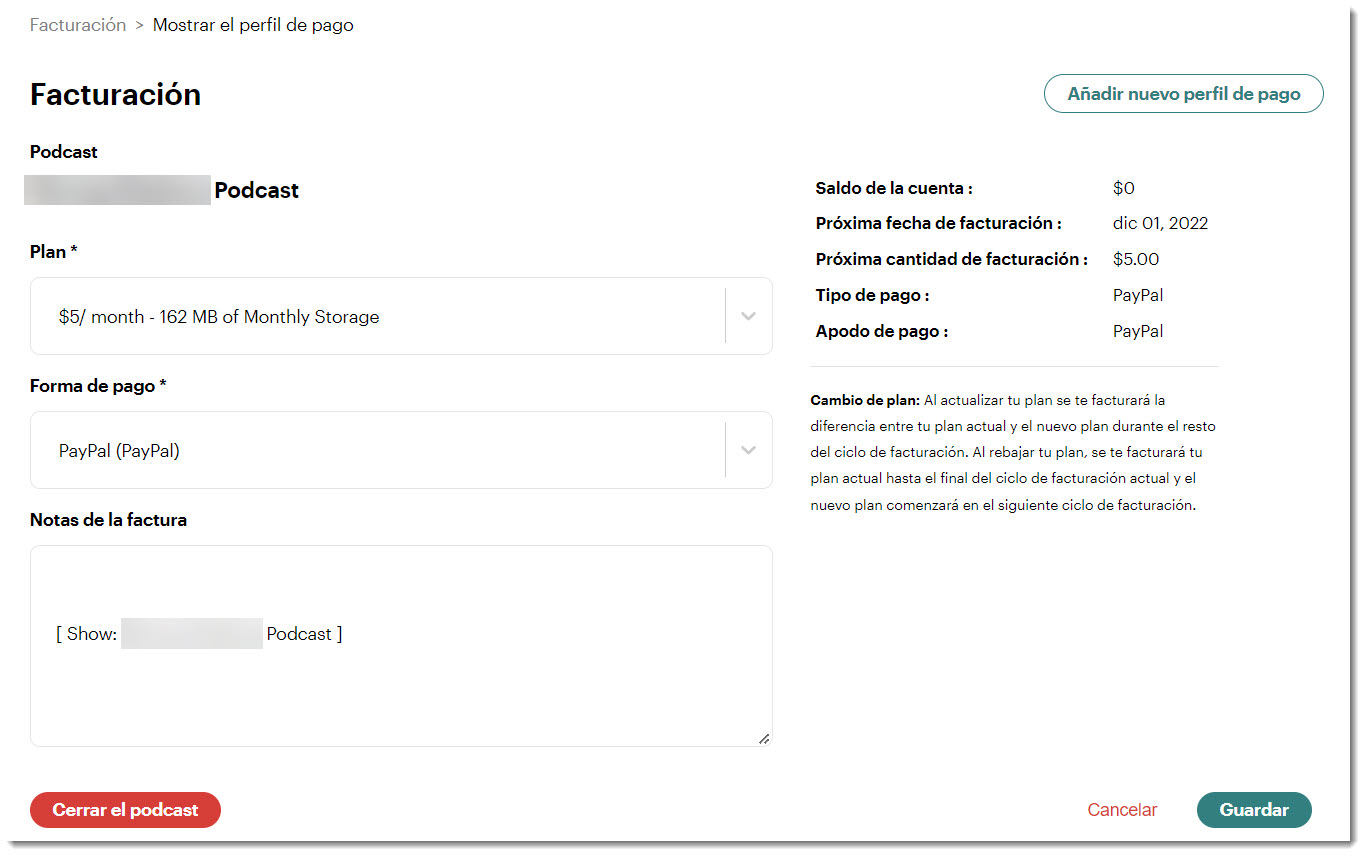Click the '$0' account balance value
Screen dimensions: 1365x856
pyautogui.click(x=1124, y=188)
